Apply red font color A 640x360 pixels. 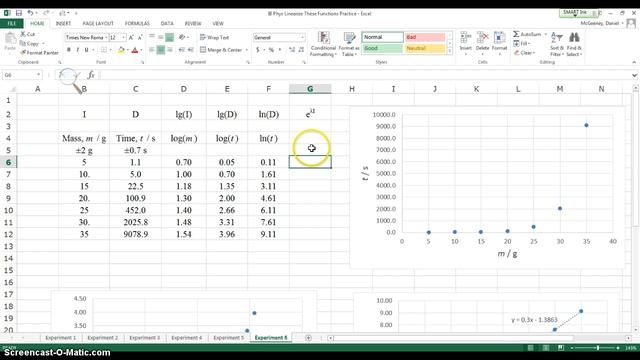135,50
